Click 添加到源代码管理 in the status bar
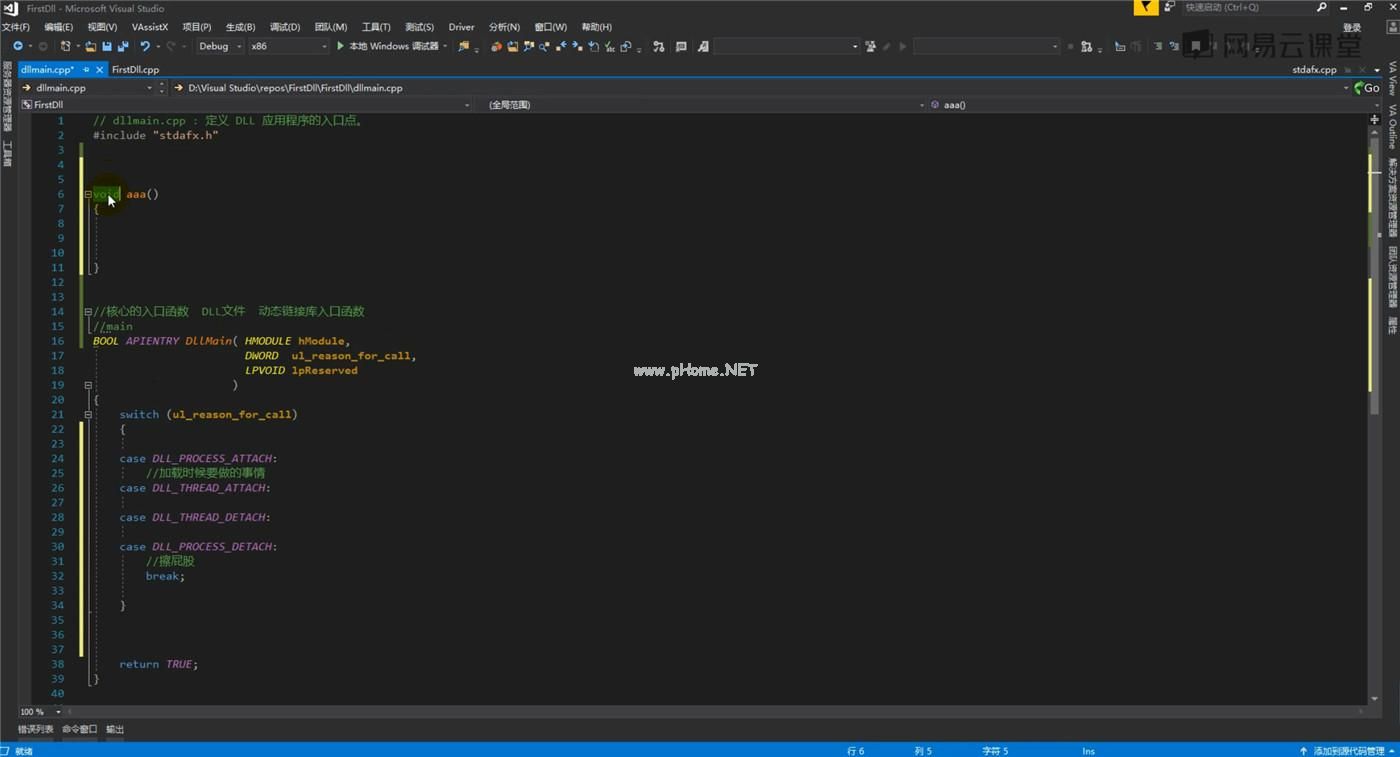Viewport: 1400px width, 757px height. (1349, 750)
